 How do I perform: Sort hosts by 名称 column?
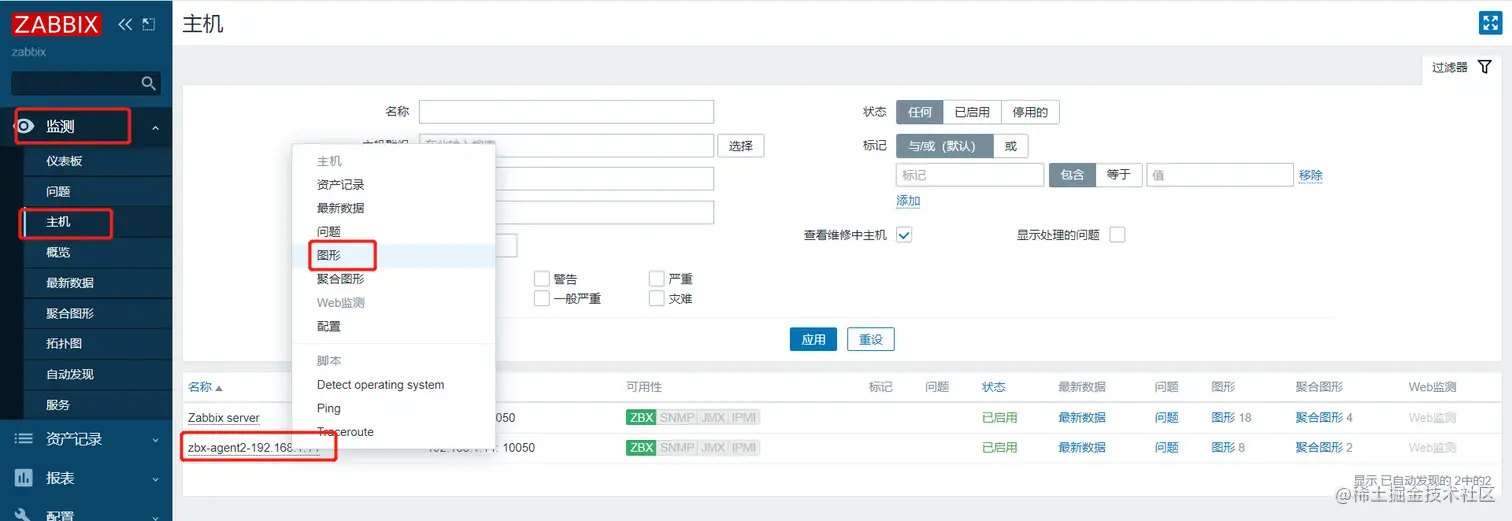pos(205,387)
